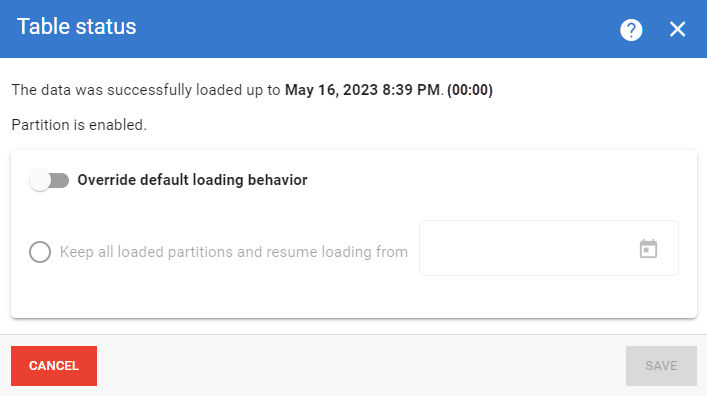Click the resume loading from date field
Screen dimensions: 707x396
click(549, 248)
